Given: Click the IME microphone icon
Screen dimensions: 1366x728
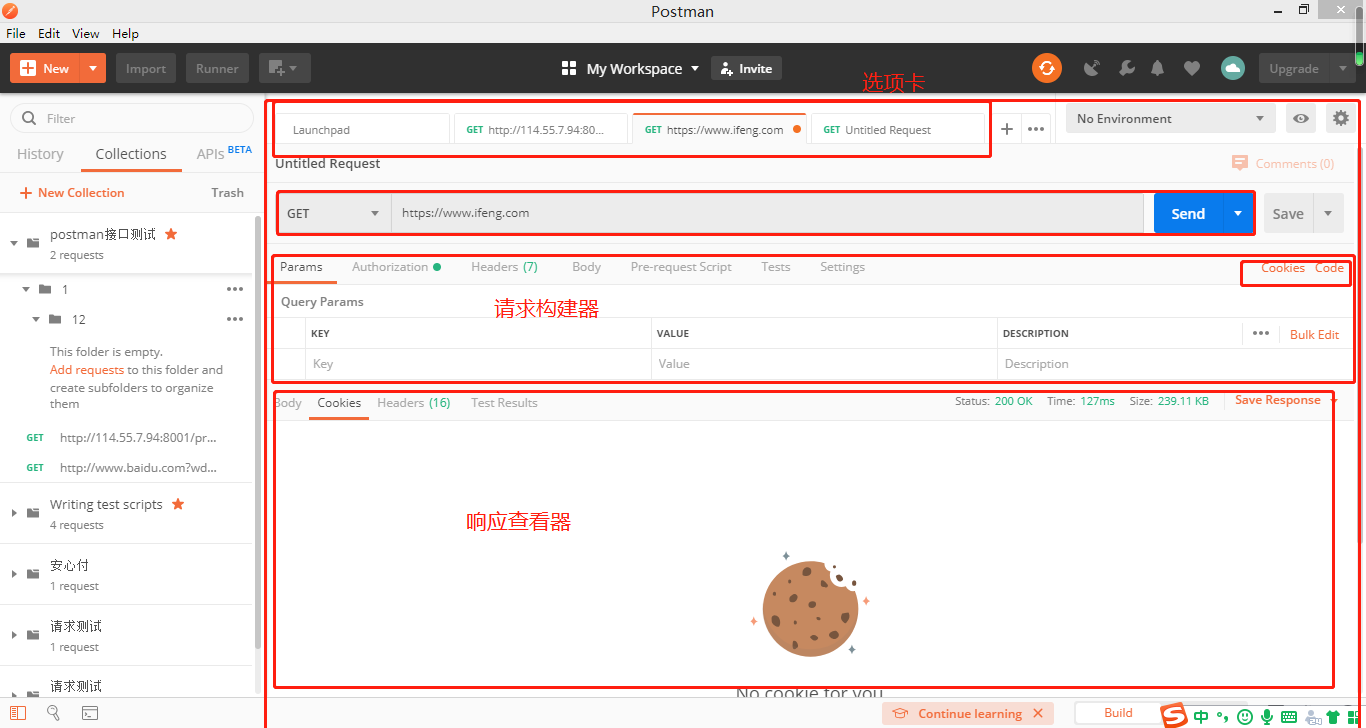Looking at the screenshot, I should 1267,716.
